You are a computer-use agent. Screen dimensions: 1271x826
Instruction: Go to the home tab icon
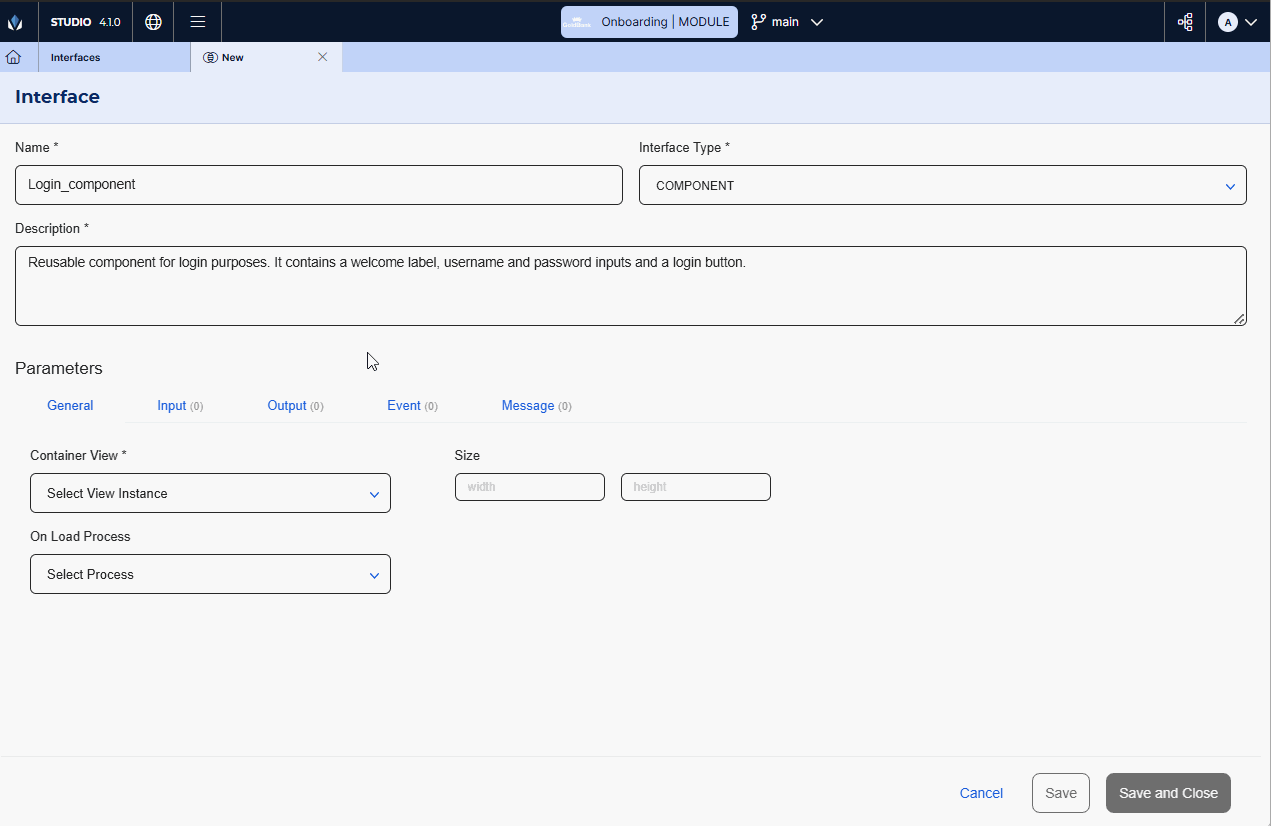[14, 57]
